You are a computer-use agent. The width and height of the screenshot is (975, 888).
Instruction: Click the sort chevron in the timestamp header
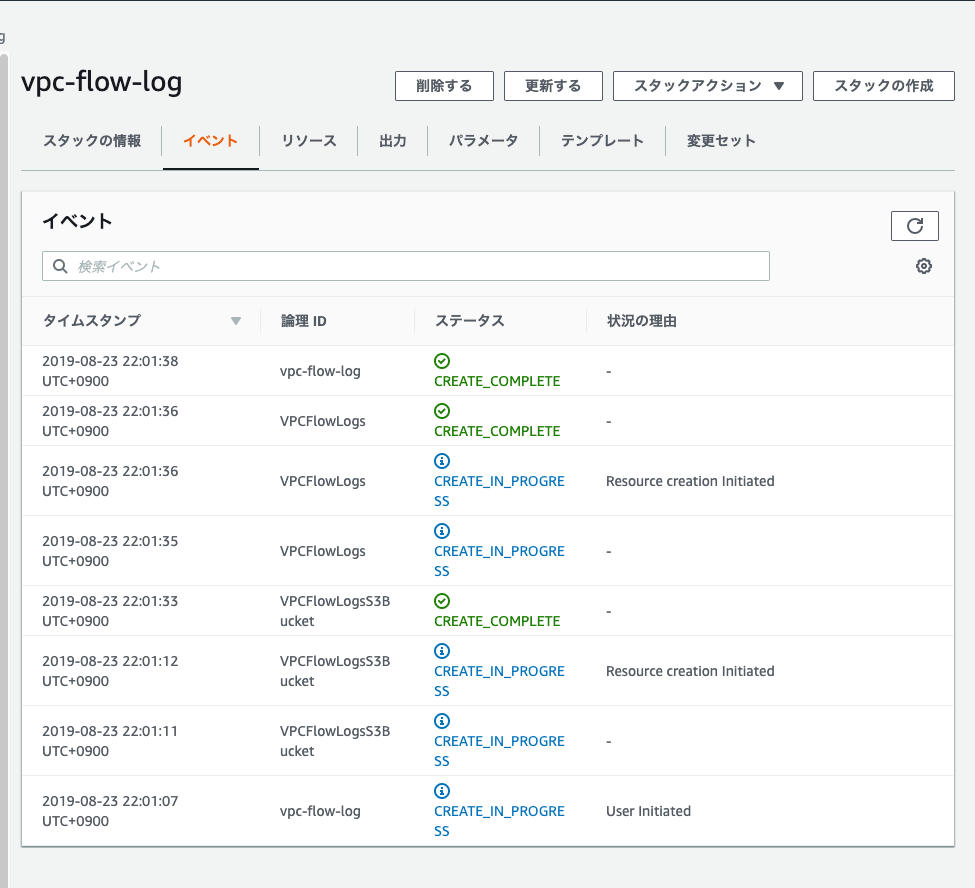point(236,321)
